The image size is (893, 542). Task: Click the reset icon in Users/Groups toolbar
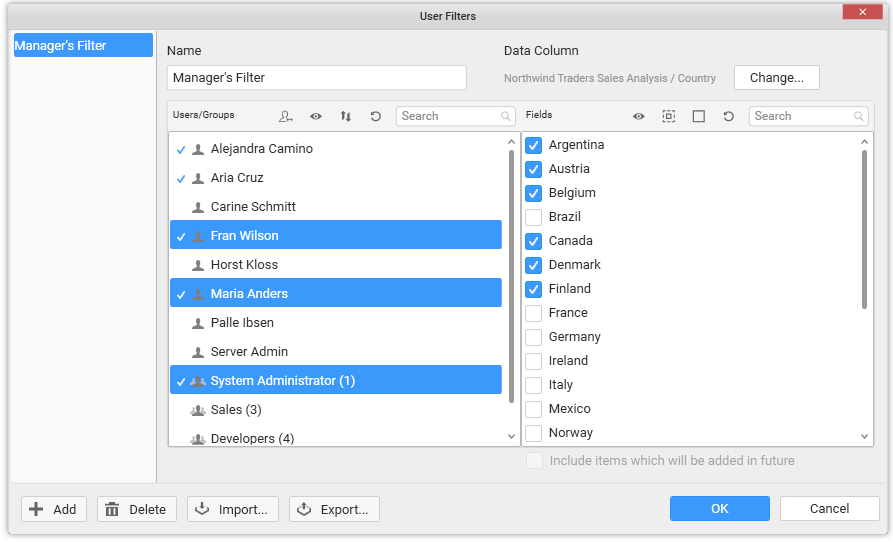click(x=376, y=116)
